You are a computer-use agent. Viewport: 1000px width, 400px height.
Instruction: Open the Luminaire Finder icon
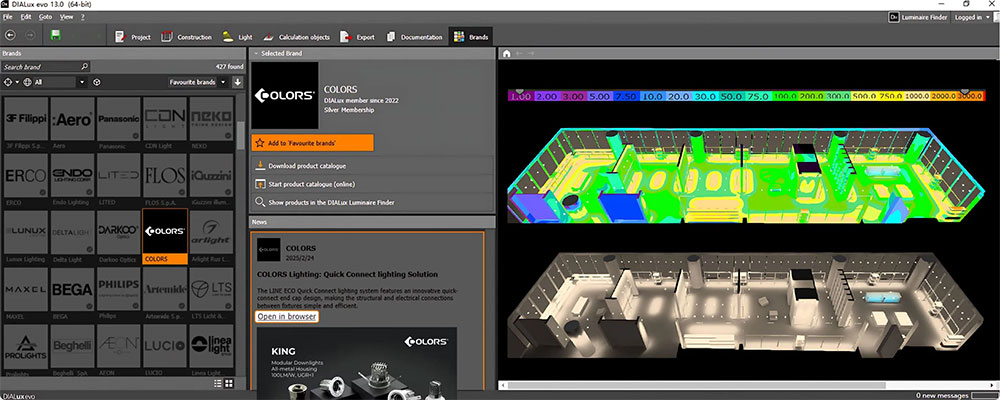click(x=894, y=17)
